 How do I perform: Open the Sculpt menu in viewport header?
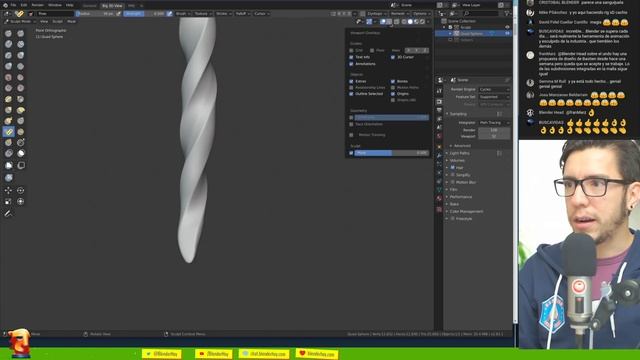coord(58,21)
